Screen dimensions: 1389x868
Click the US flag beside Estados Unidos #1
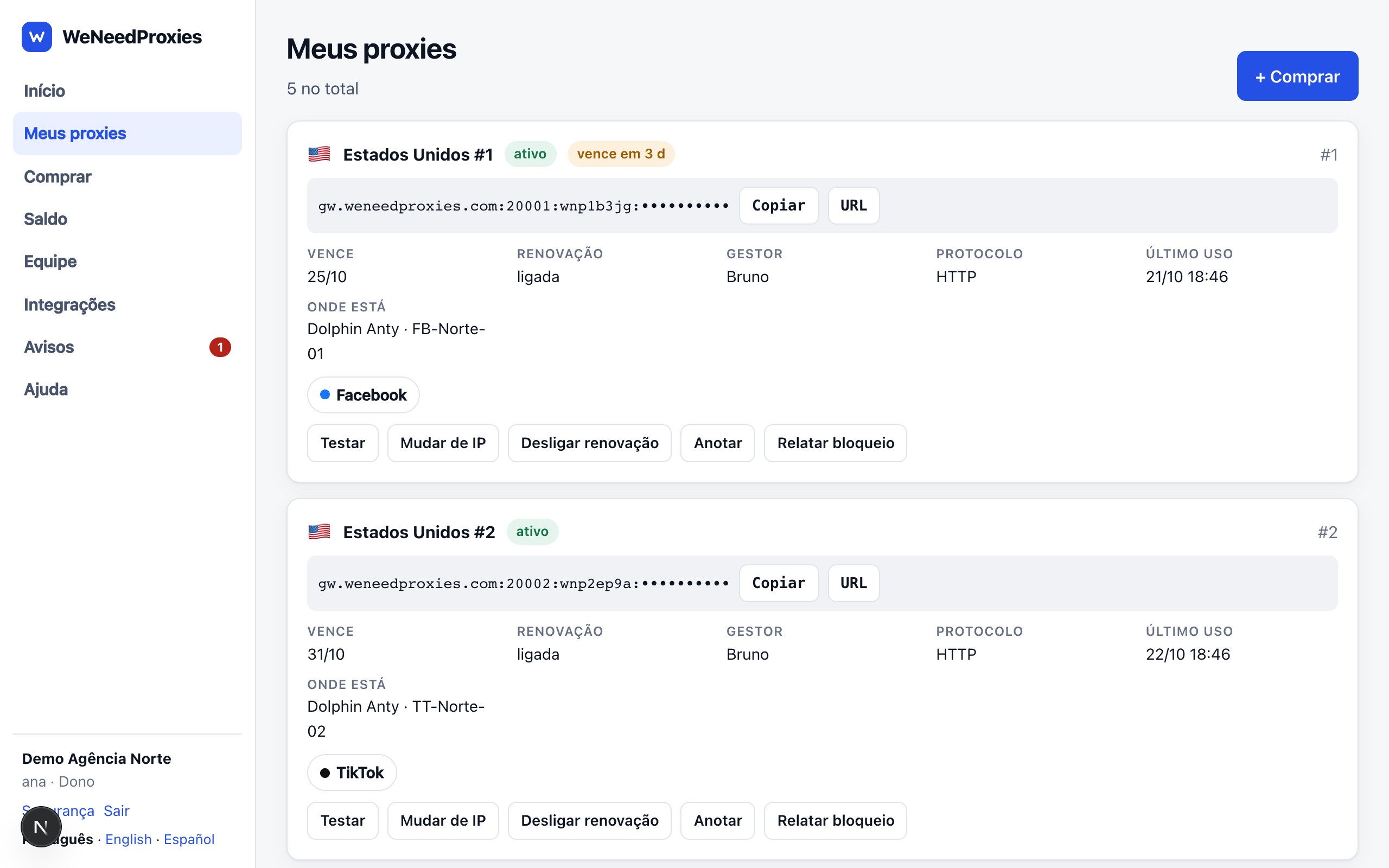[x=319, y=155]
